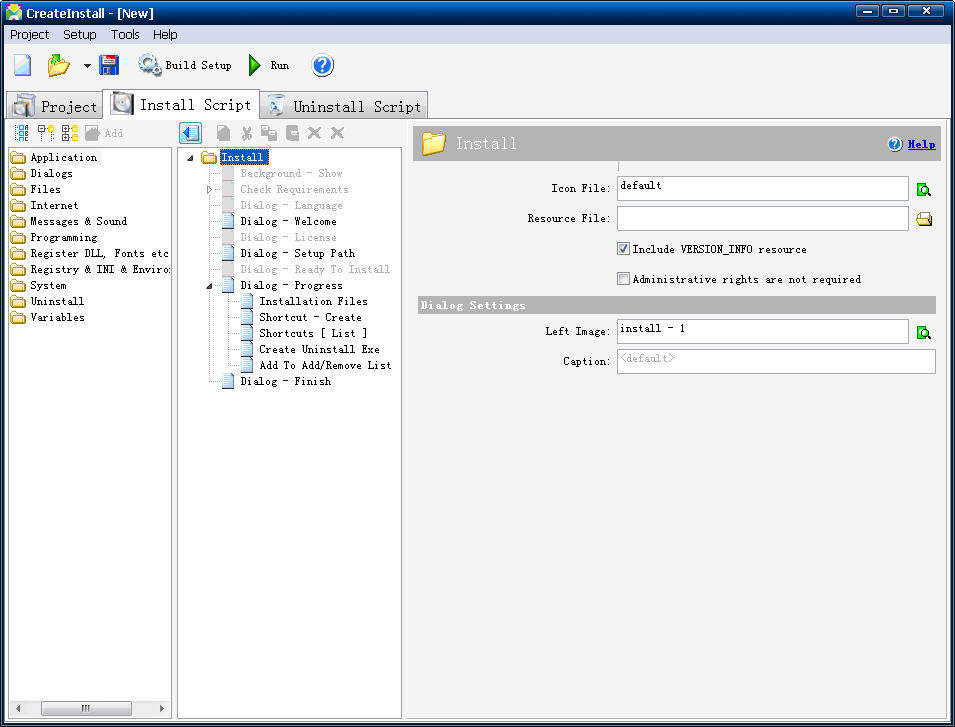Screen dimensions: 955x727
Task: Expand the Check Requirements node
Action: point(209,189)
